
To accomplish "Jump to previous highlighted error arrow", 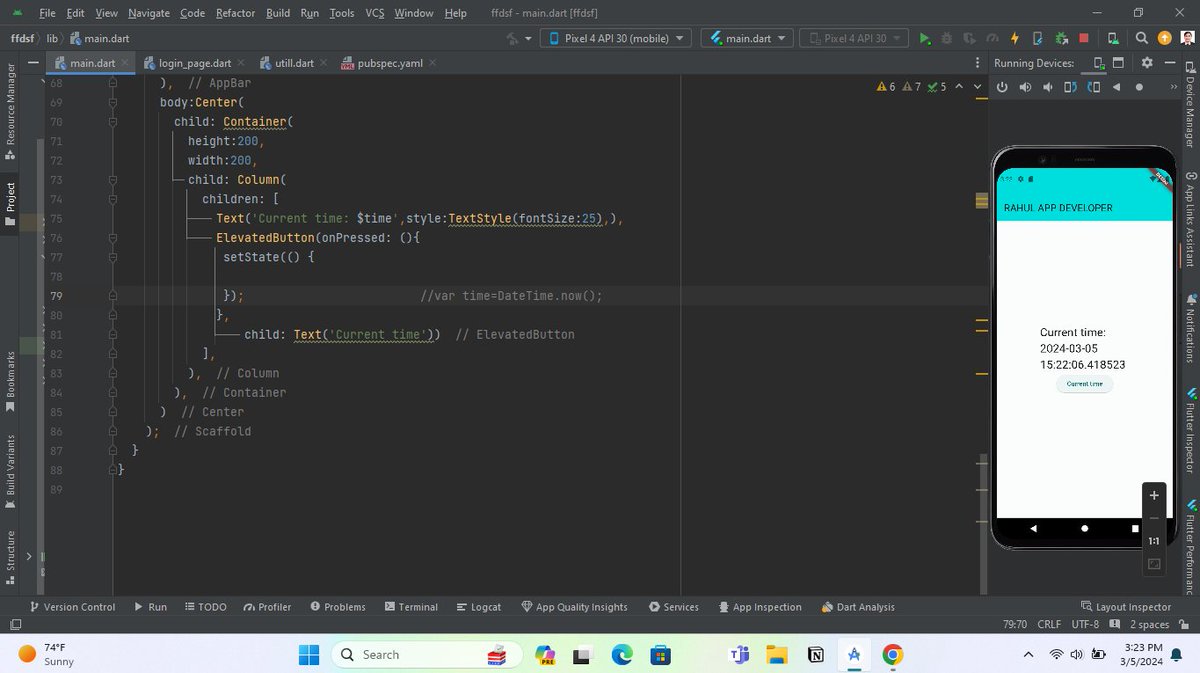I will click(x=959, y=87).
